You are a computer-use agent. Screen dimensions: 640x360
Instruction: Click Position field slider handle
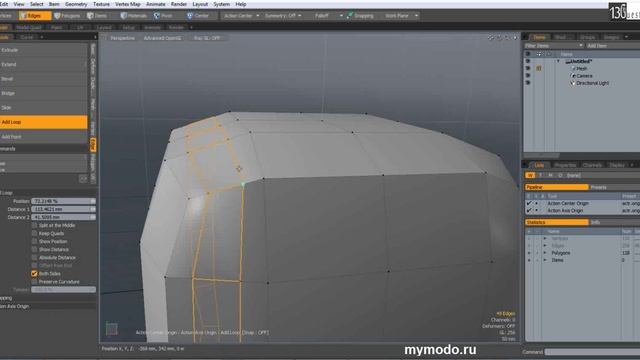[x=93, y=201]
